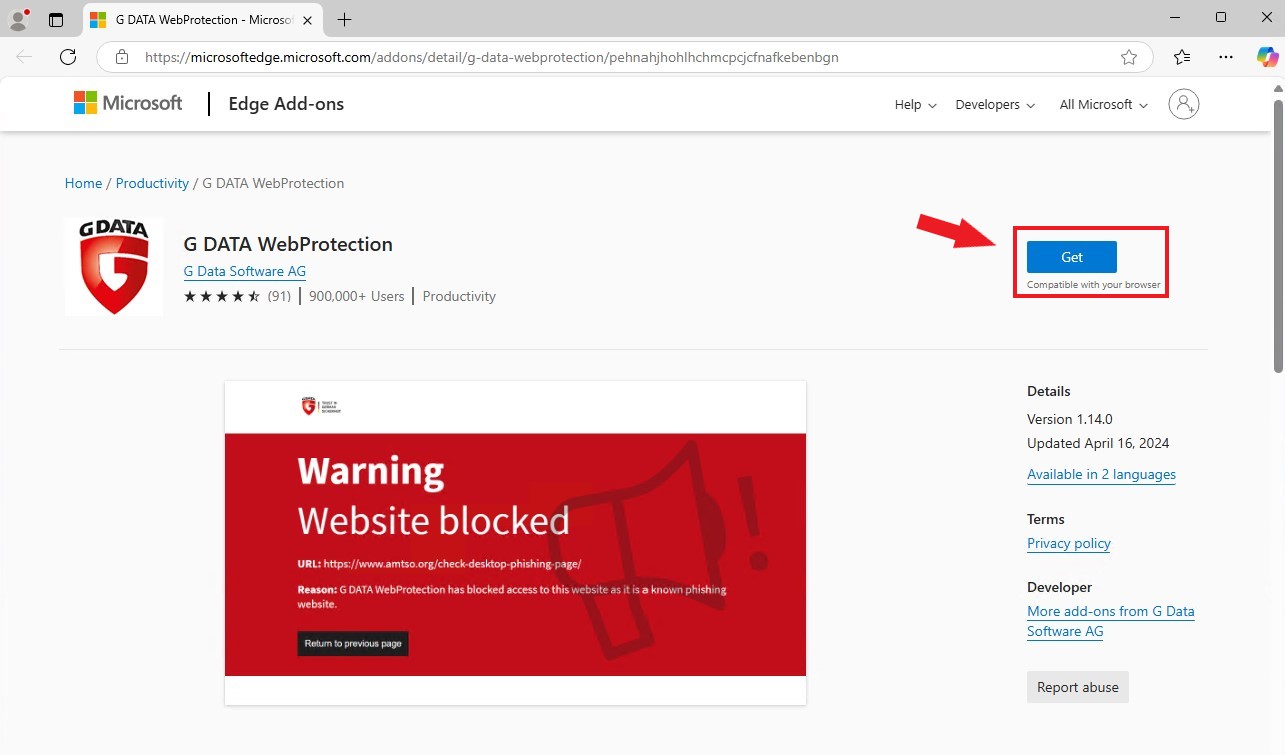Click the Version 1.14.0 text
Screen dimensions: 1285x755
(1070, 419)
